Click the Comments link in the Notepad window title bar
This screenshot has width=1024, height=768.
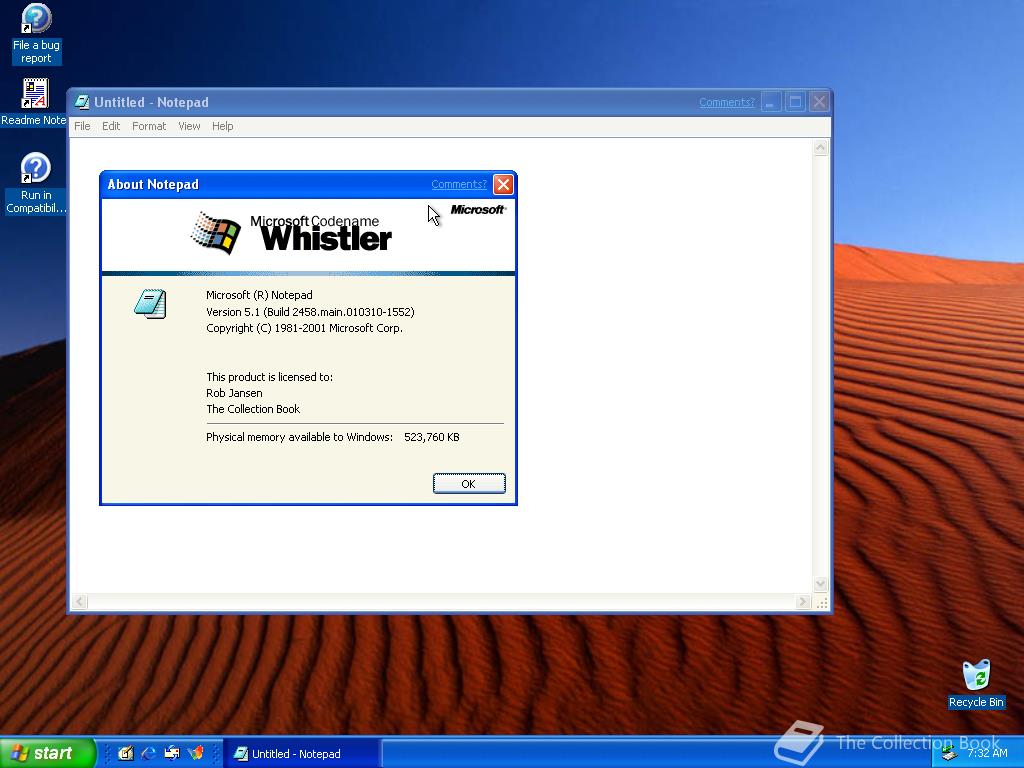pyautogui.click(x=727, y=102)
